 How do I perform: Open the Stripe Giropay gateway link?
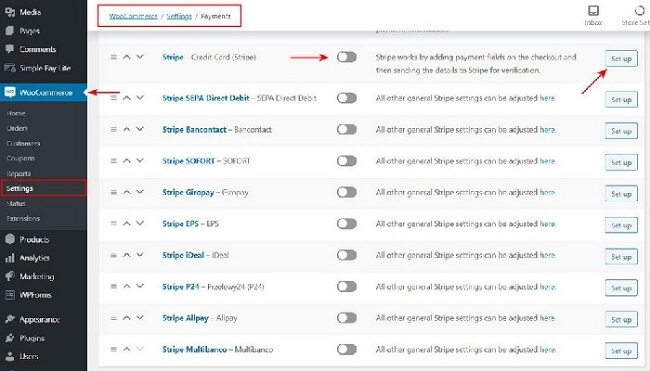[188, 192]
